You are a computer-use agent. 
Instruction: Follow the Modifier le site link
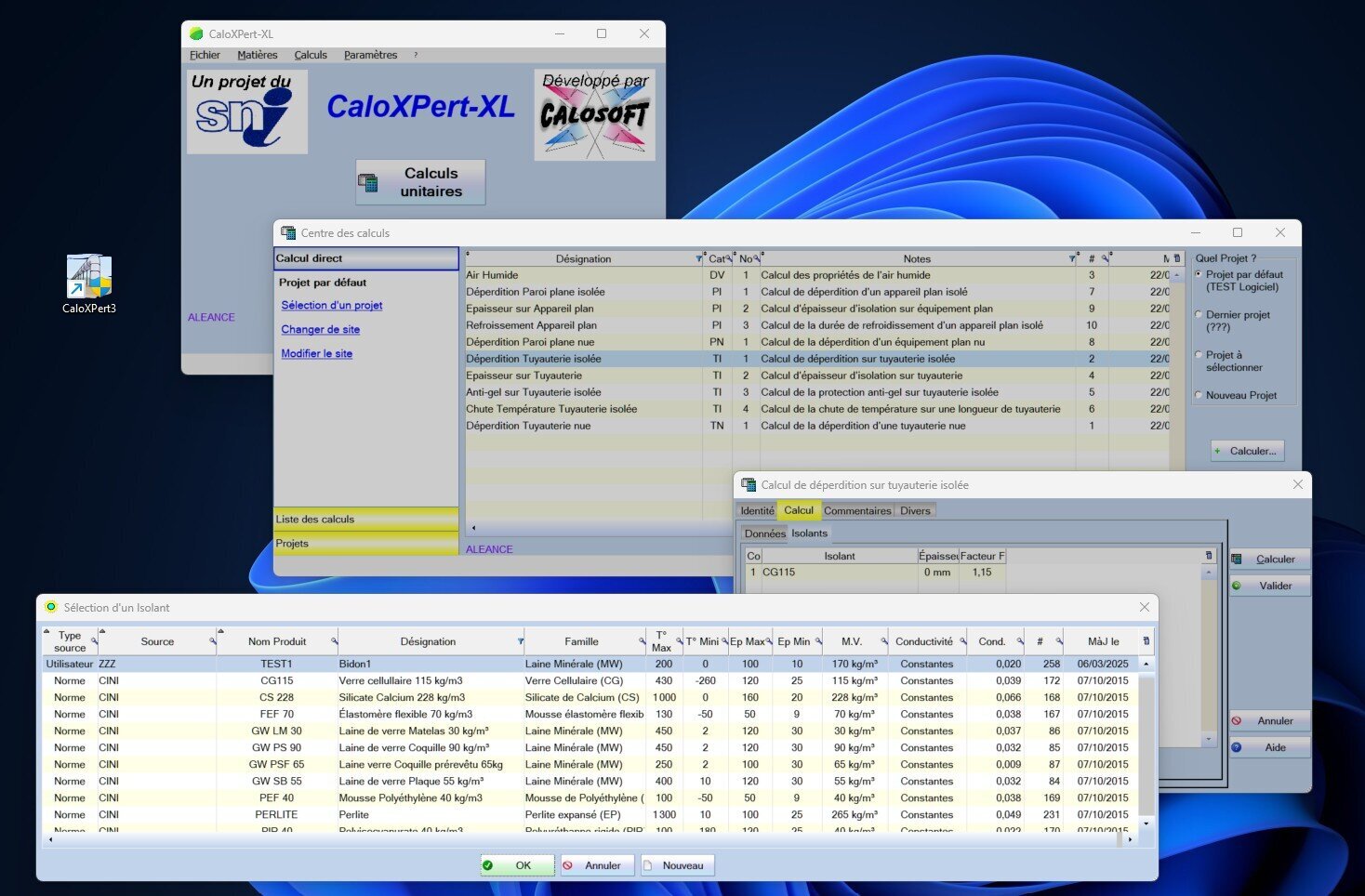(x=317, y=353)
